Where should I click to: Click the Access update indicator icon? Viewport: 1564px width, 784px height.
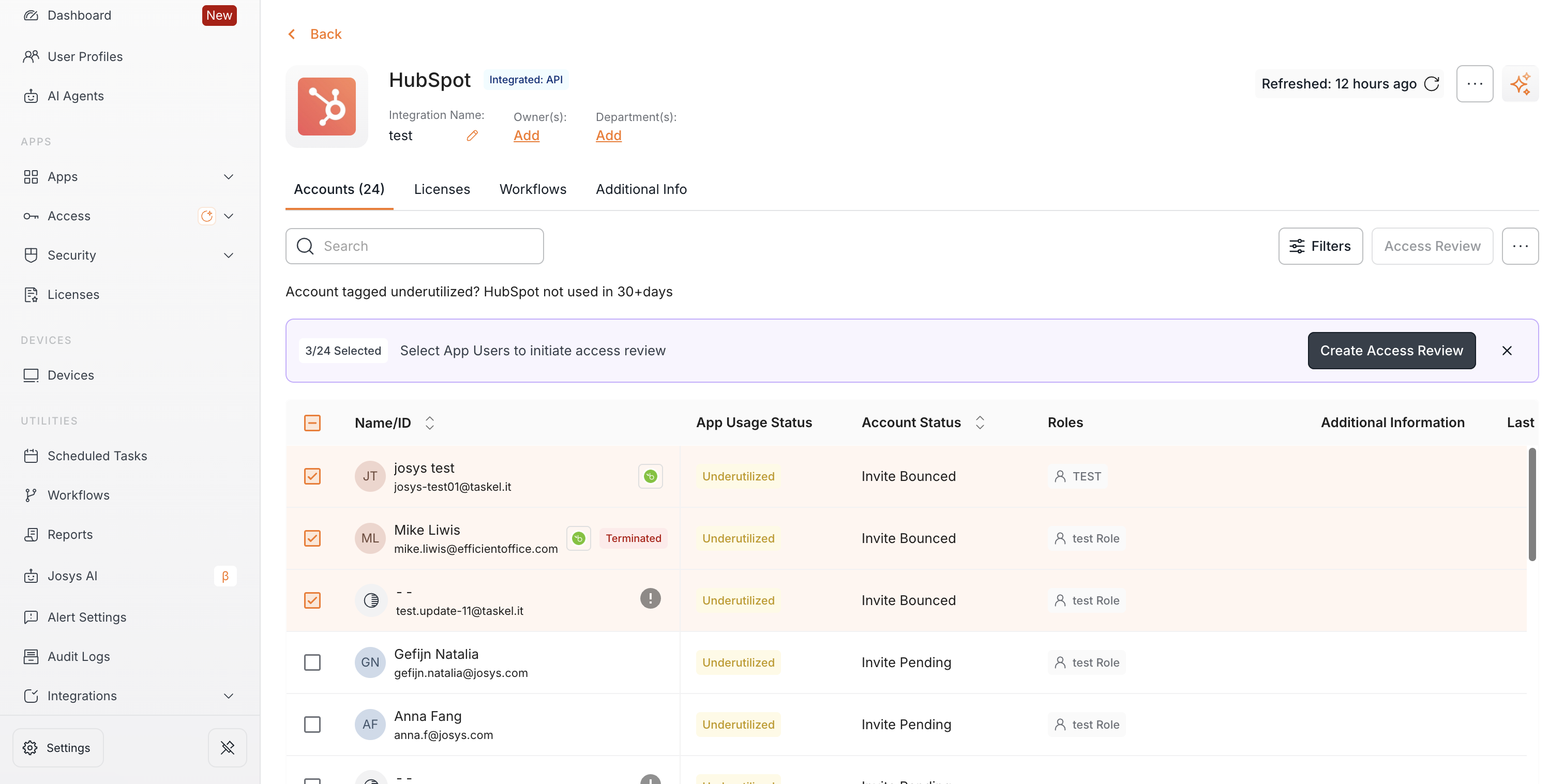tap(207, 216)
